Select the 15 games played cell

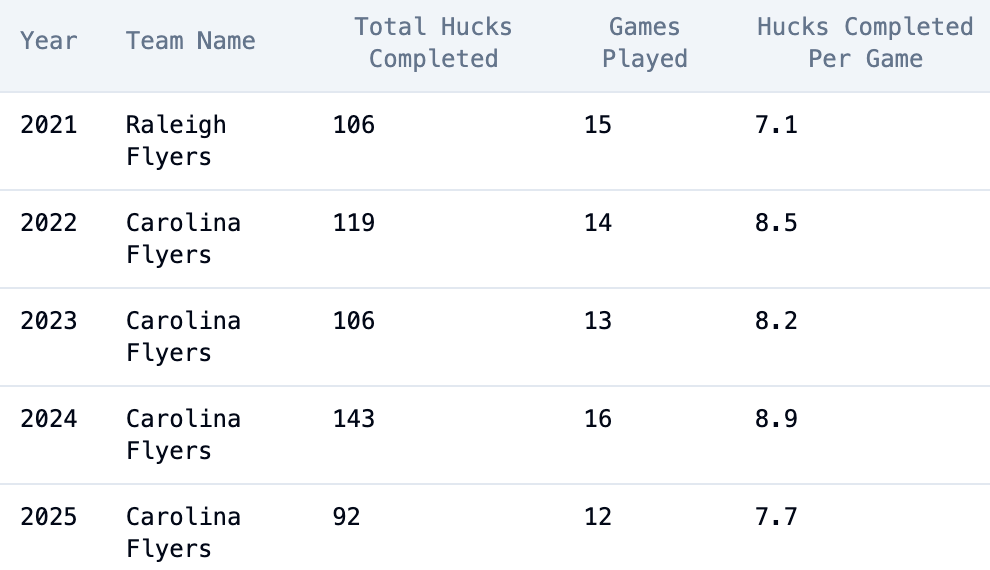(598, 125)
